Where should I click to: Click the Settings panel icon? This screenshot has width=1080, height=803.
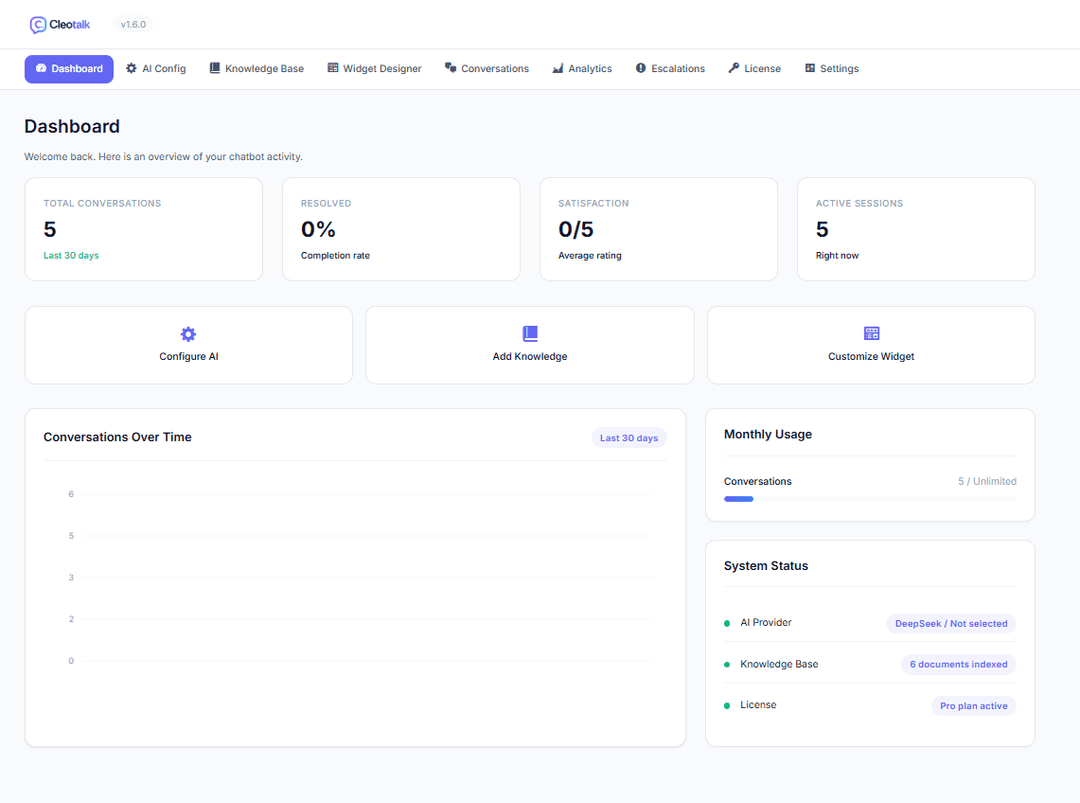(x=810, y=68)
